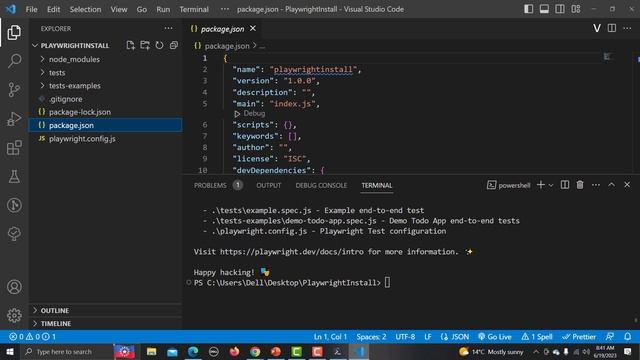This screenshot has height=360, width=640.
Task: Open the Explorer view in activity bar
Action: coord(14,33)
